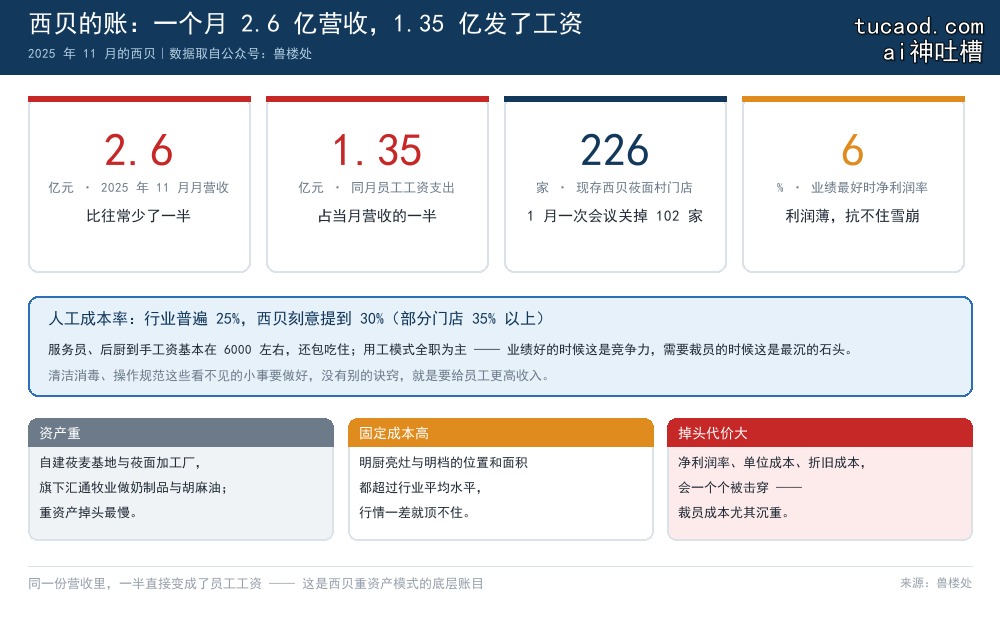The height and width of the screenshot is (625, 1000).
Task: Click the line 旗下汇通牧业做奶制品与胡麻油
Action: (133, 488)
